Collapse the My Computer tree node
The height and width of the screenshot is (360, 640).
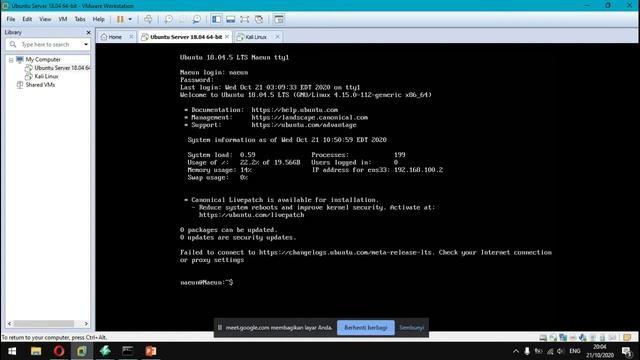pos(11,60)
